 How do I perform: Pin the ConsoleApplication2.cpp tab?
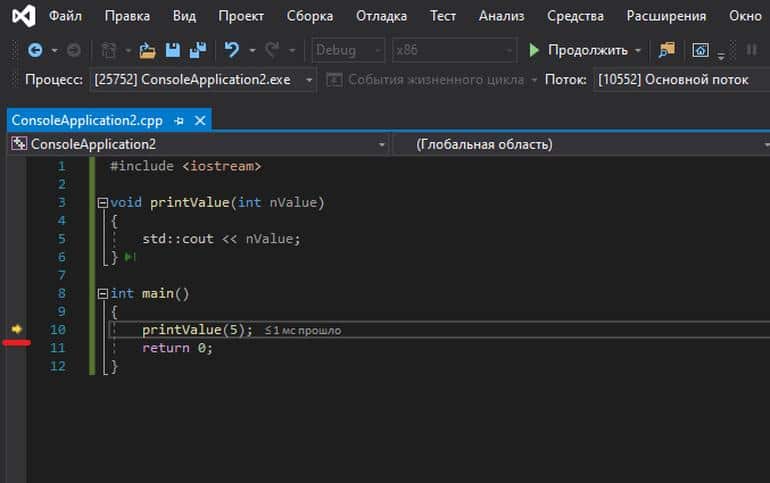[x=179, y=121]
